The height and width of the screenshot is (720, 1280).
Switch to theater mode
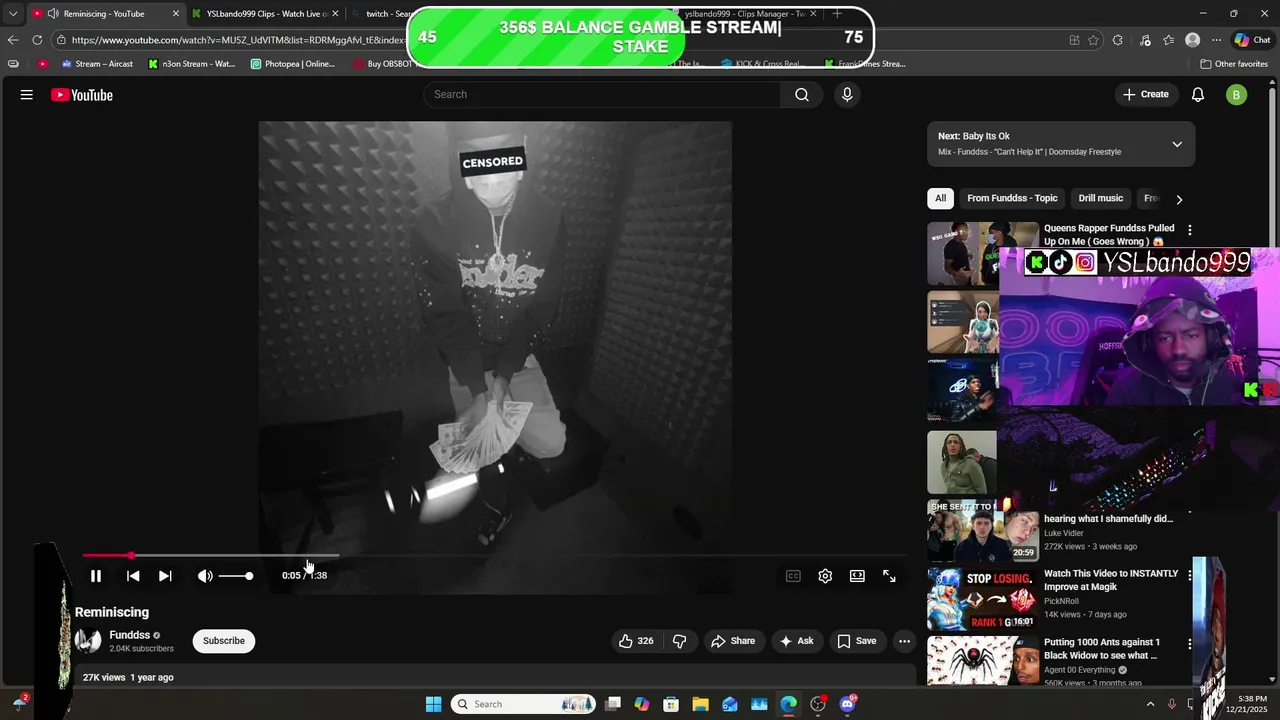tap(857, 576)
